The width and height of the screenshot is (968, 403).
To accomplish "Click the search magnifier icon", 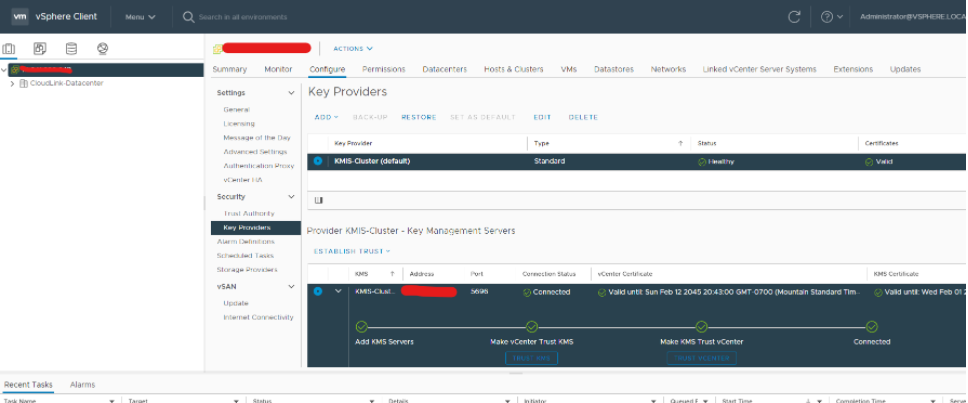I will pyautogui.click(x=188, y=17).
